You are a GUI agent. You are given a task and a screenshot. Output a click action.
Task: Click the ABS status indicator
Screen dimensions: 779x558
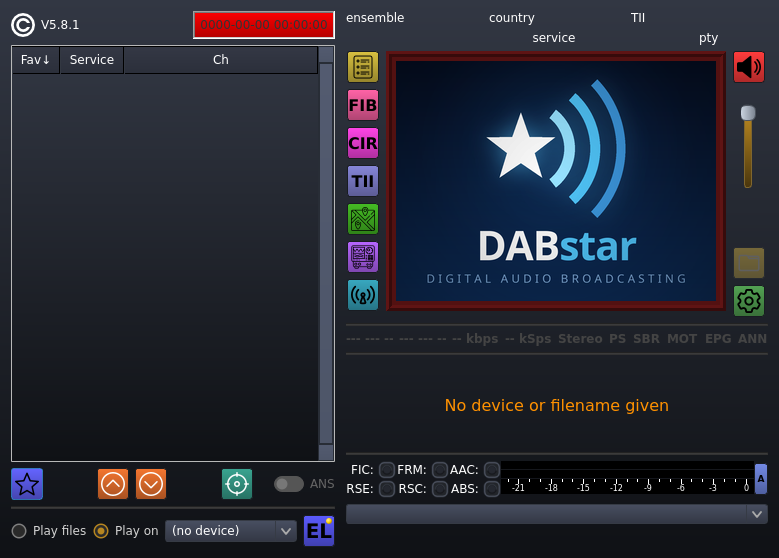point(492,489)
